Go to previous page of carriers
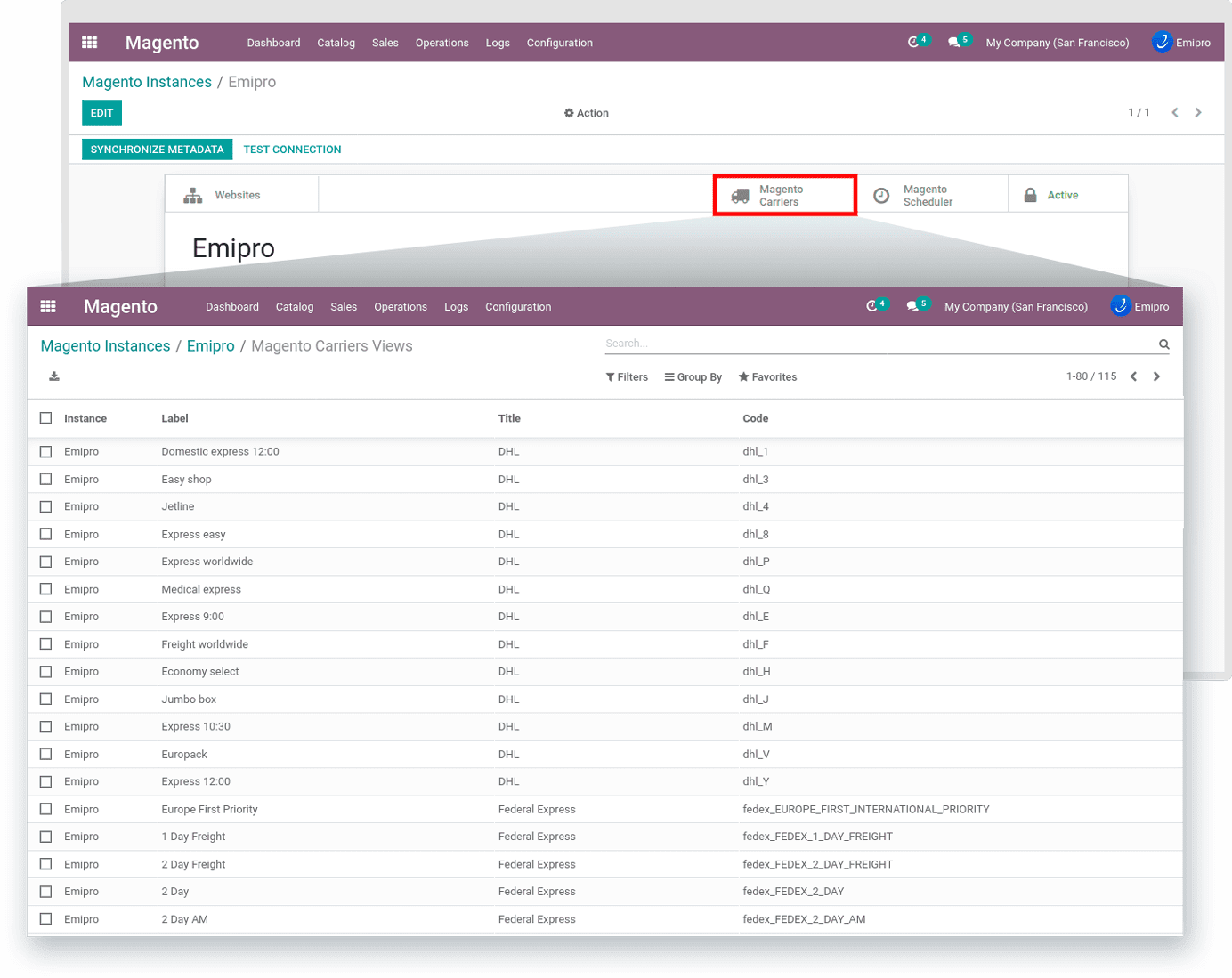The height and width of the screenshot is (978, 1232). pos(1133,376)
